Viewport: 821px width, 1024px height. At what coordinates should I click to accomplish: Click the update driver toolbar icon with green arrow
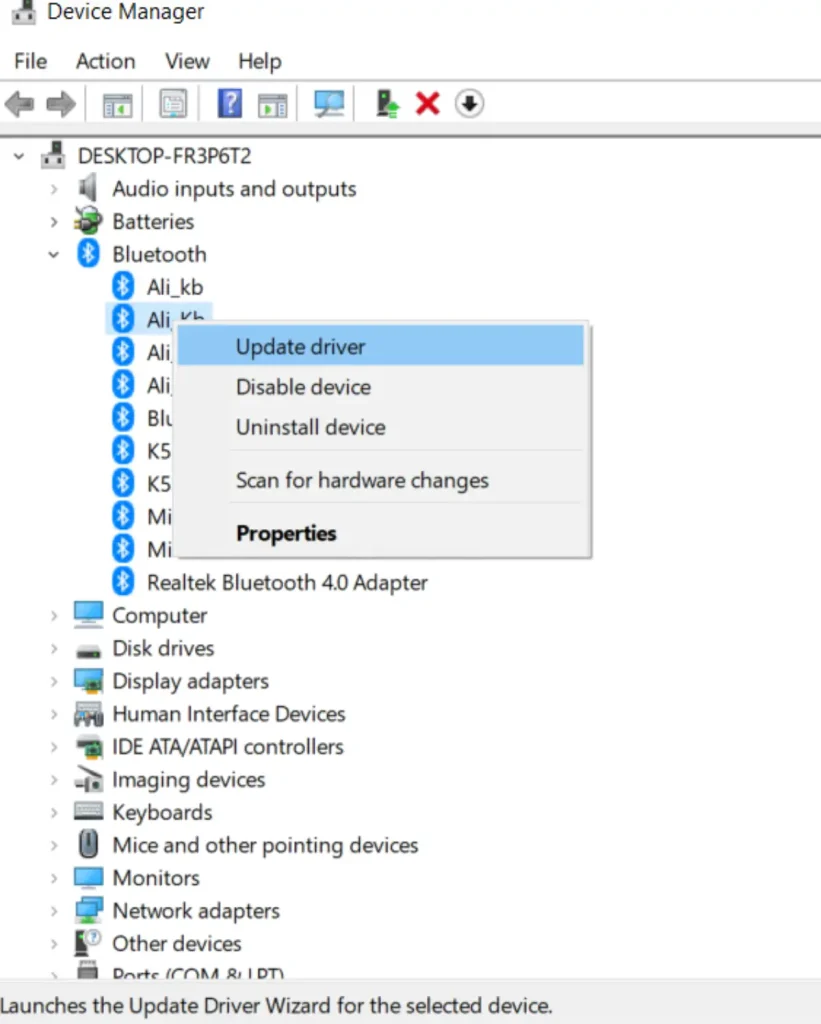pos(387,103)
